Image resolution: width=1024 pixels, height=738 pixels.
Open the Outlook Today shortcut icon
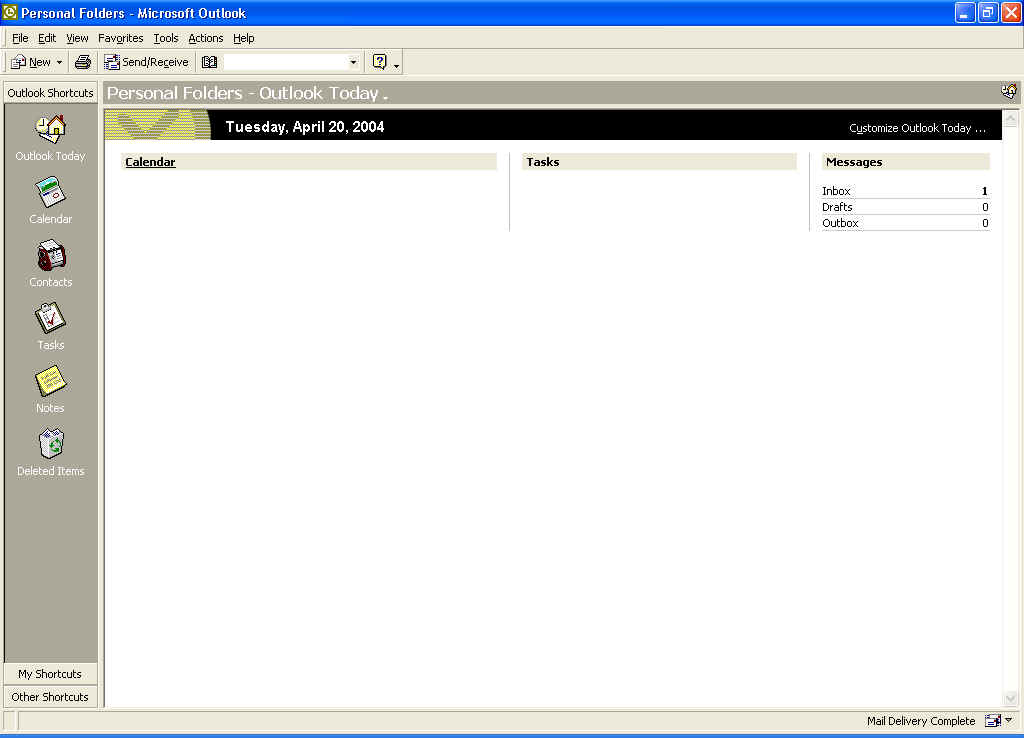[x=50, y=129]
